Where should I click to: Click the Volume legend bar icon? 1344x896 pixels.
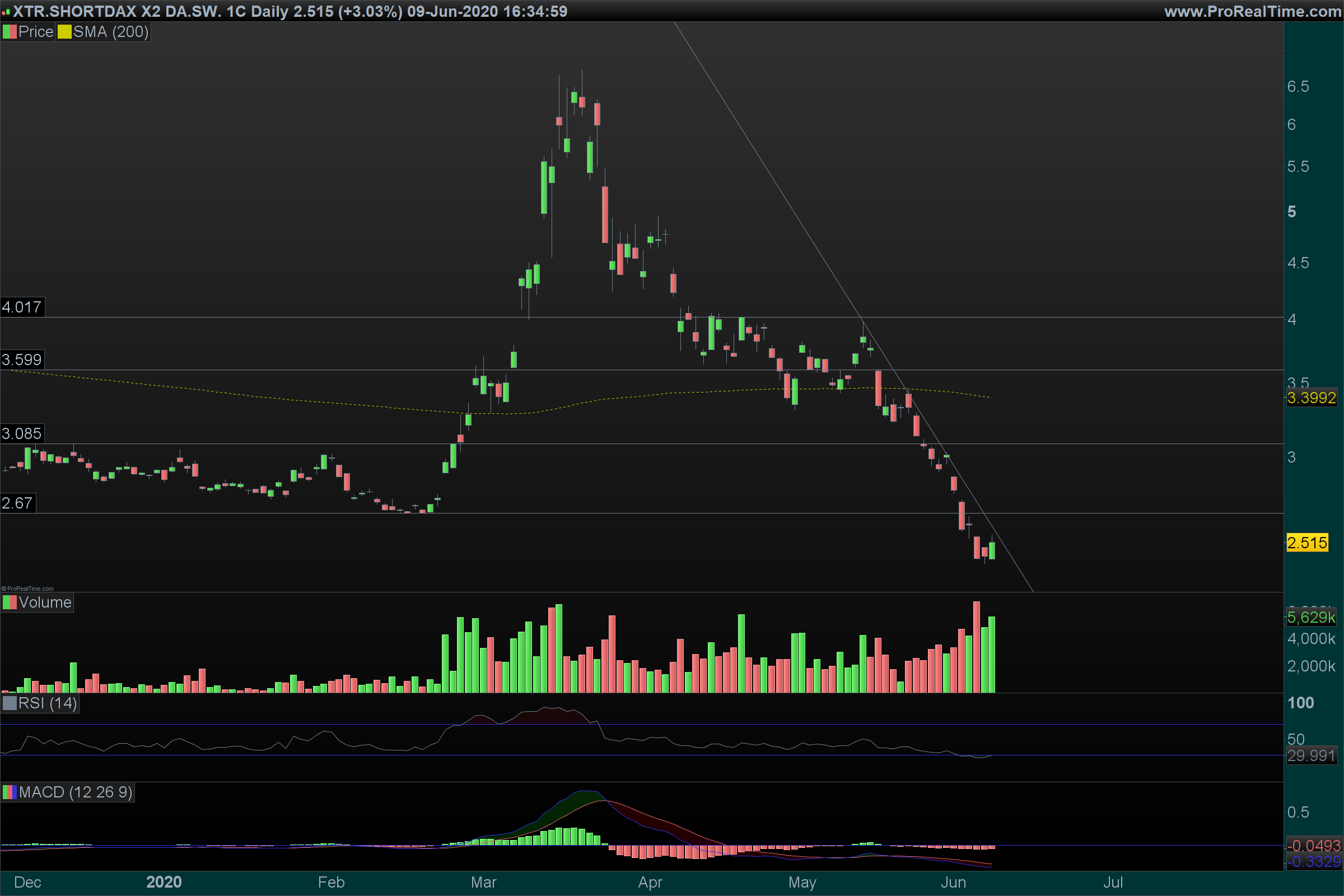tap(10, 603)
